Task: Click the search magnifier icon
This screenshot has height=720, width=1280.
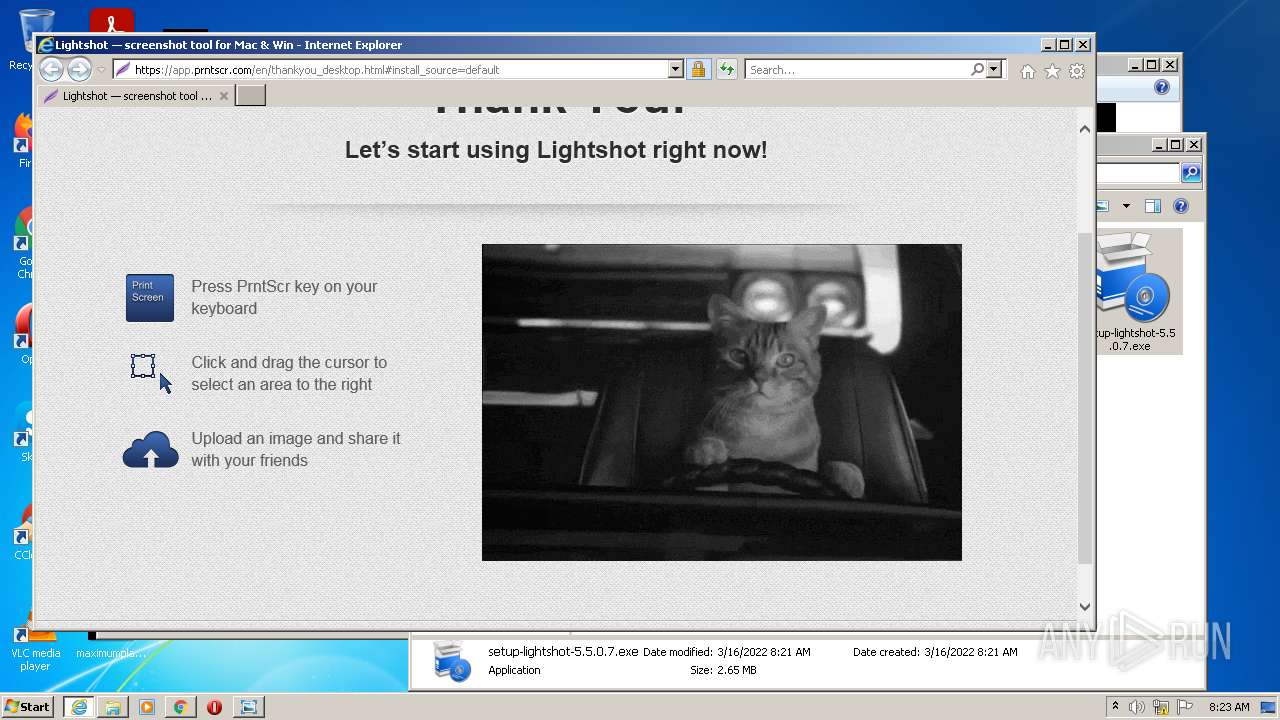Action: click(977, 70)
